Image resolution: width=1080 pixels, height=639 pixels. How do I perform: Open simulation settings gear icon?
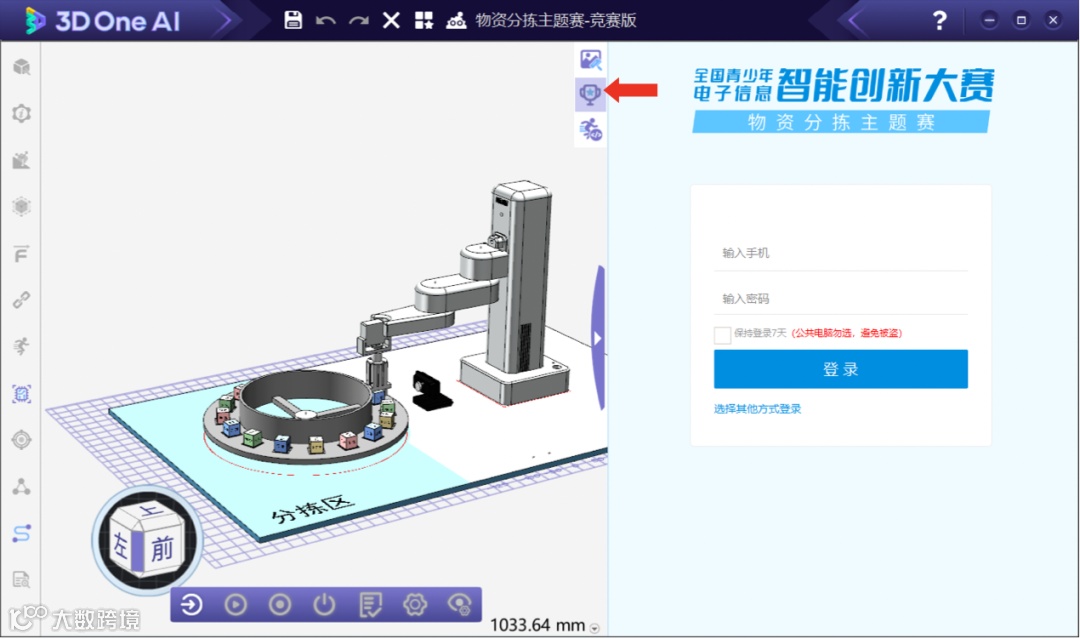pyautogui.click(x=415, y=605)
